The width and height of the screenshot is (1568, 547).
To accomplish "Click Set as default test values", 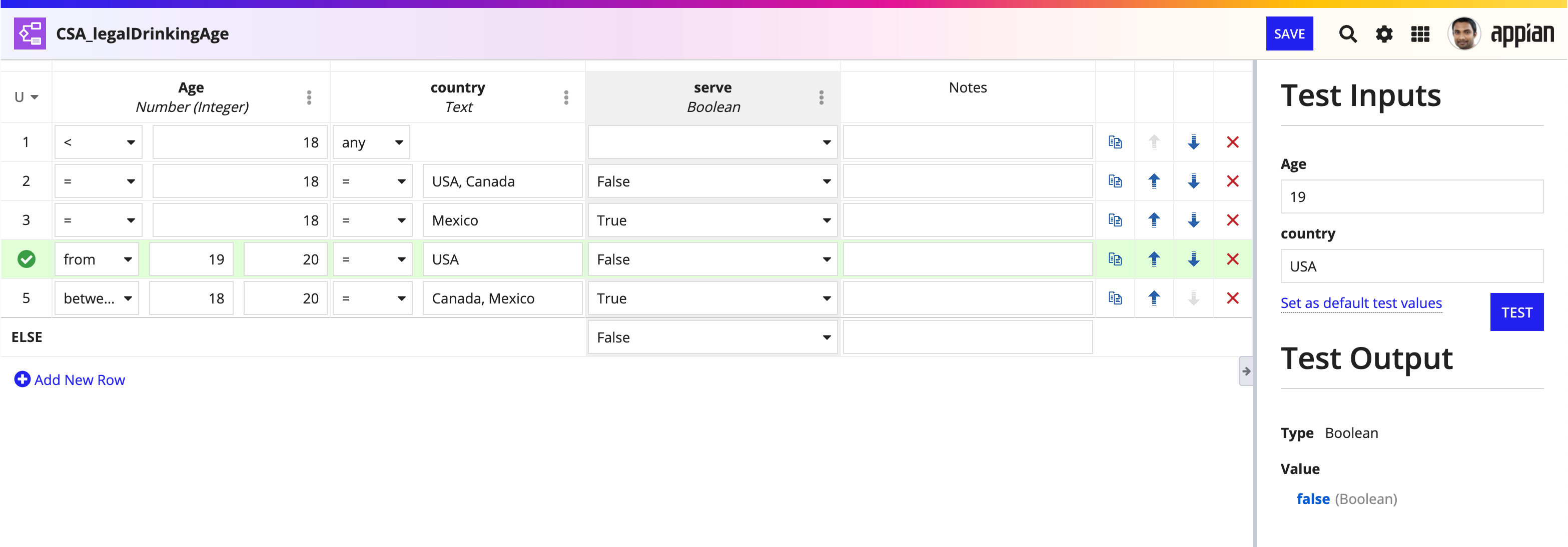I will [x=1361, y=303].
